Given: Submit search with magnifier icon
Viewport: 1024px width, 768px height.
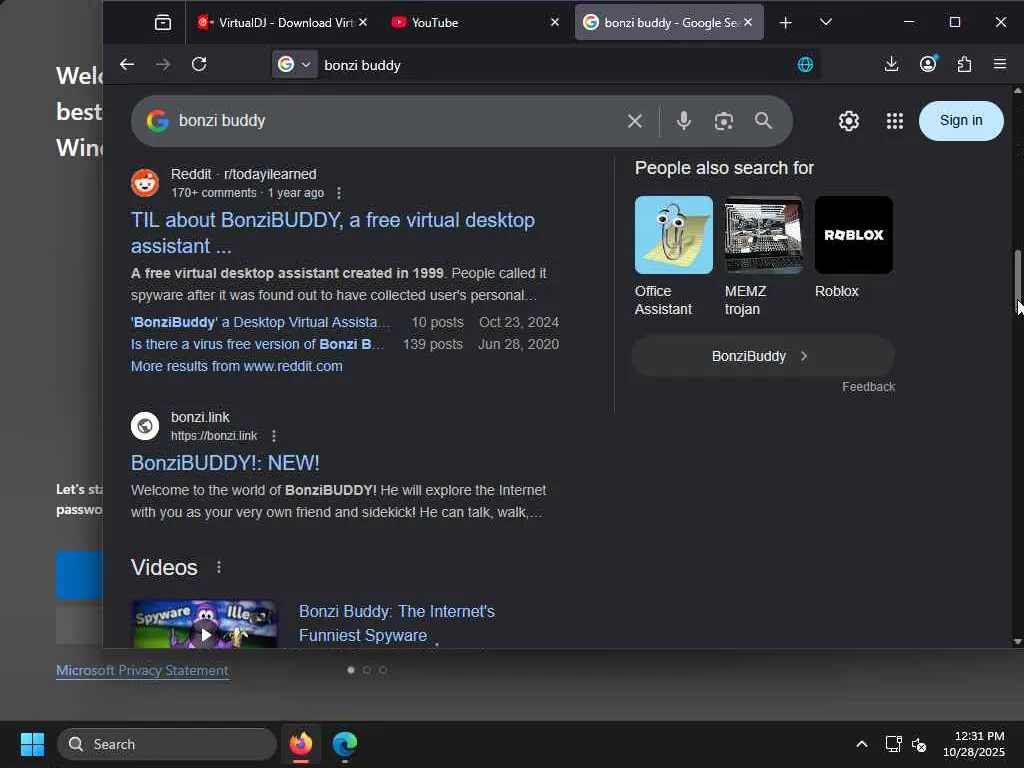Looking at the screenshot, I should (x=763, y=121).
